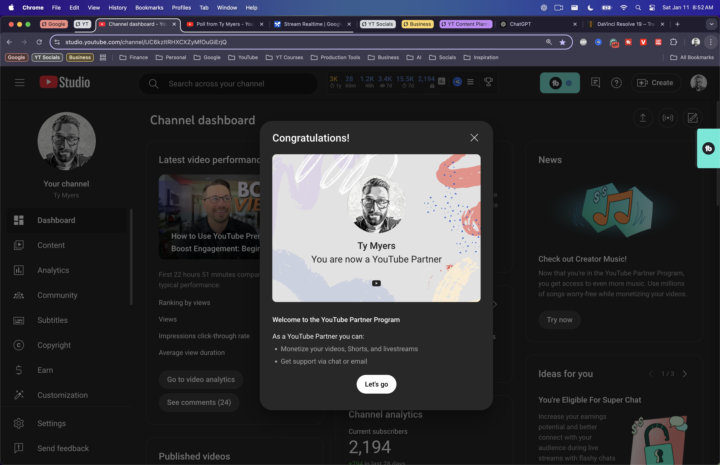Open the tab search dropdown arrow
The image size is (720, 465).
[711, 24]
